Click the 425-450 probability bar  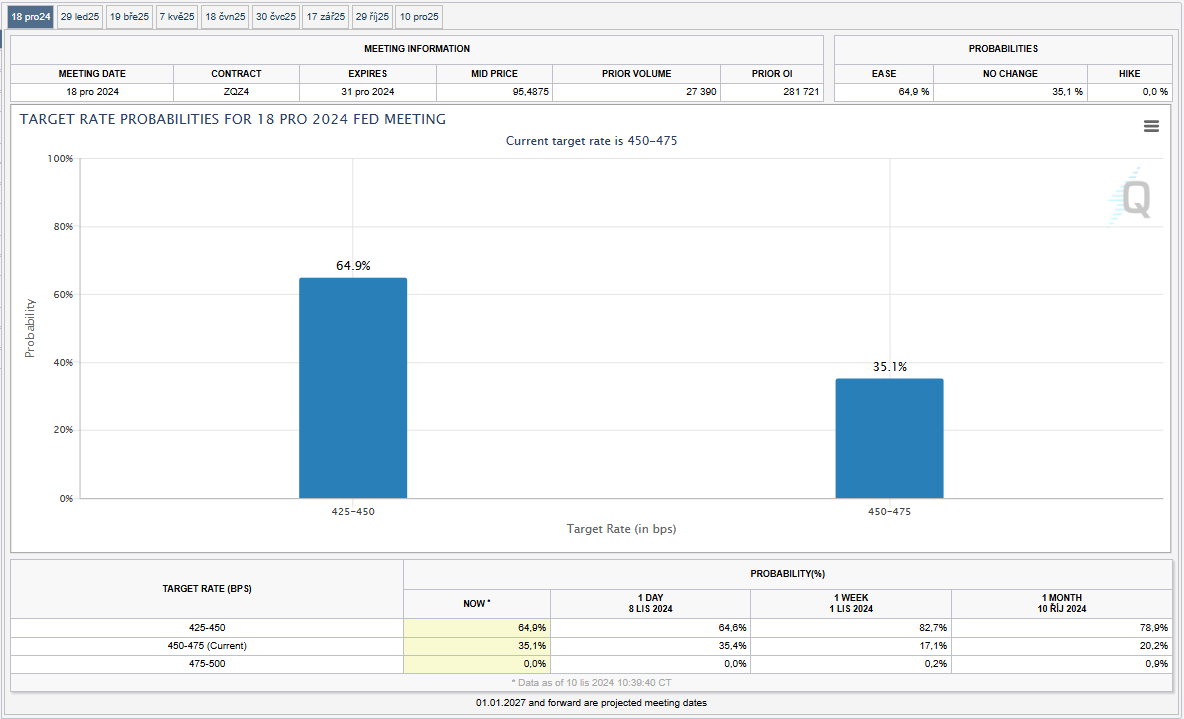click(353, 388)
